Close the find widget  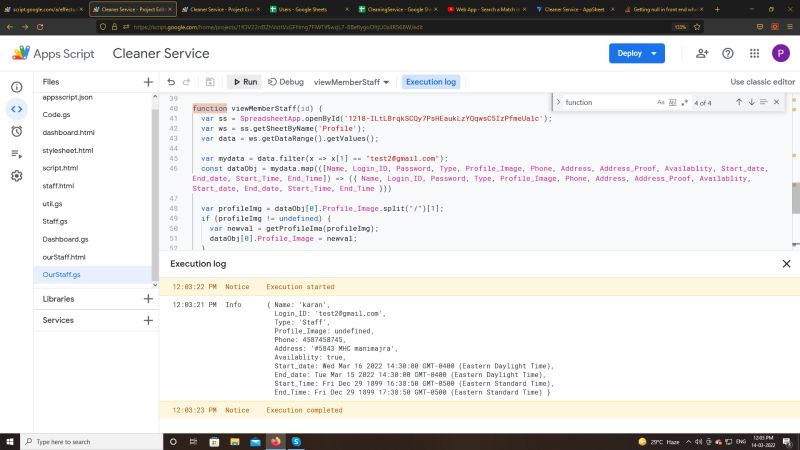[777, 103]
